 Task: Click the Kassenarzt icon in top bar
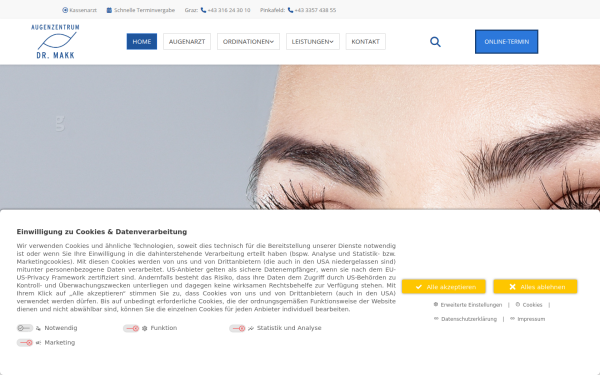(x=65, y=10)
